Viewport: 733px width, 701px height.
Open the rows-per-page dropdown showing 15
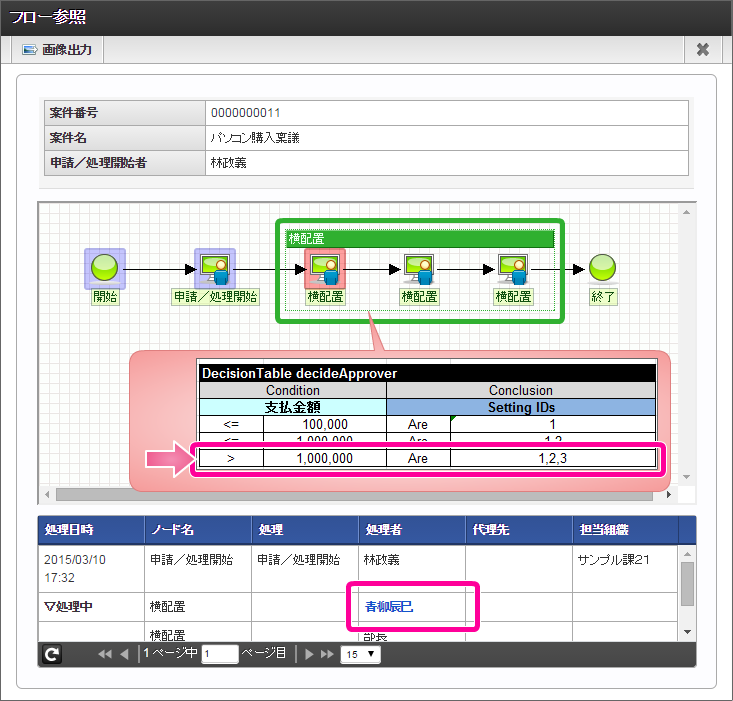coord(360,654)
